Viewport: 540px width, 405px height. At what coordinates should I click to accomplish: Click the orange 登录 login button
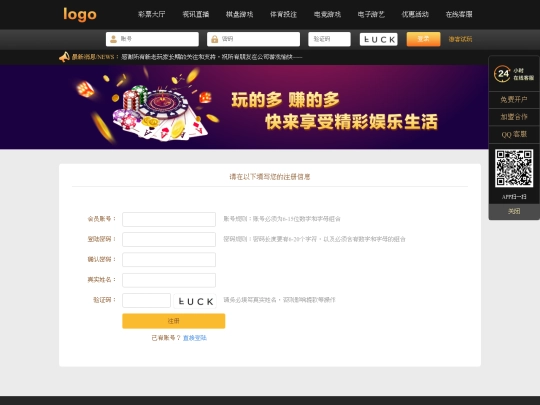tap(423, 39)
